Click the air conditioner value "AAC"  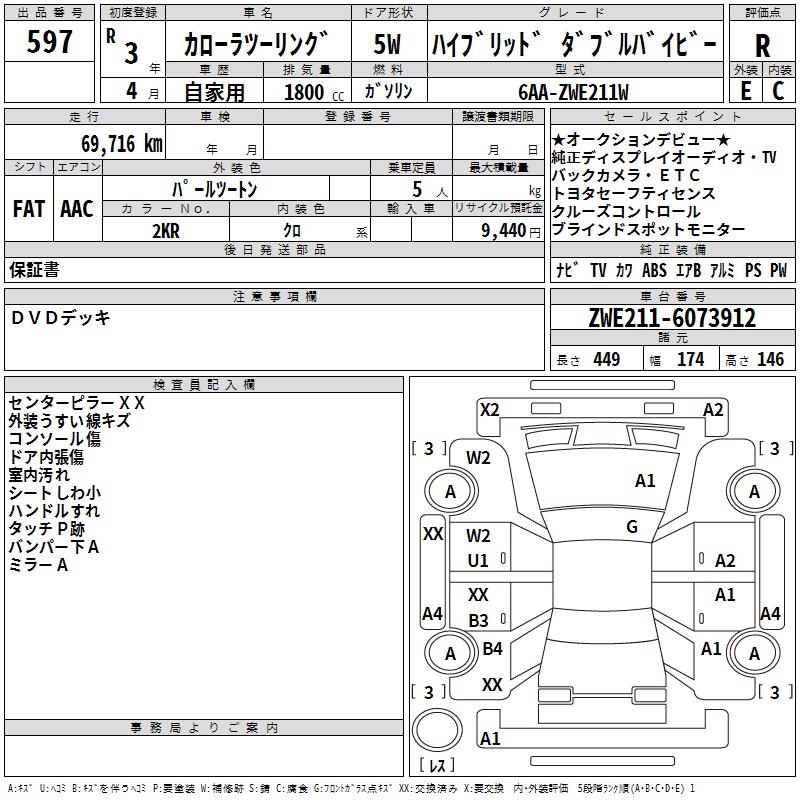(x=77, y=209)
